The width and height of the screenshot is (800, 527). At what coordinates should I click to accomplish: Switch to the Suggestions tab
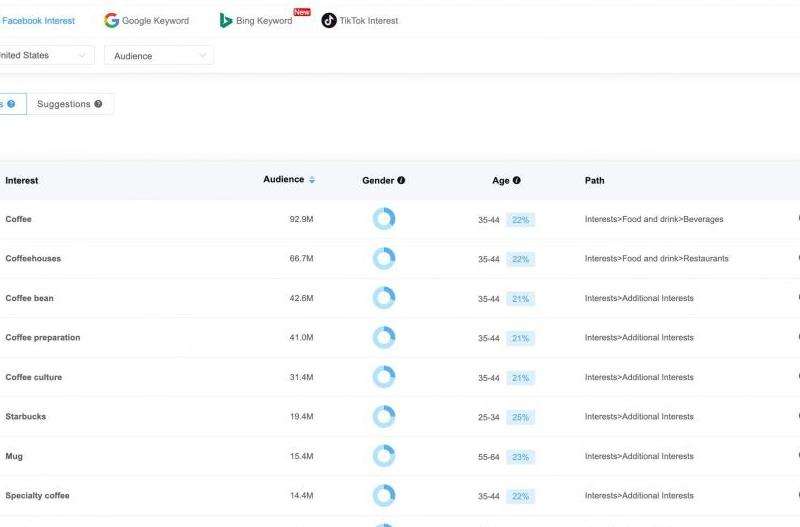[70, 104]
